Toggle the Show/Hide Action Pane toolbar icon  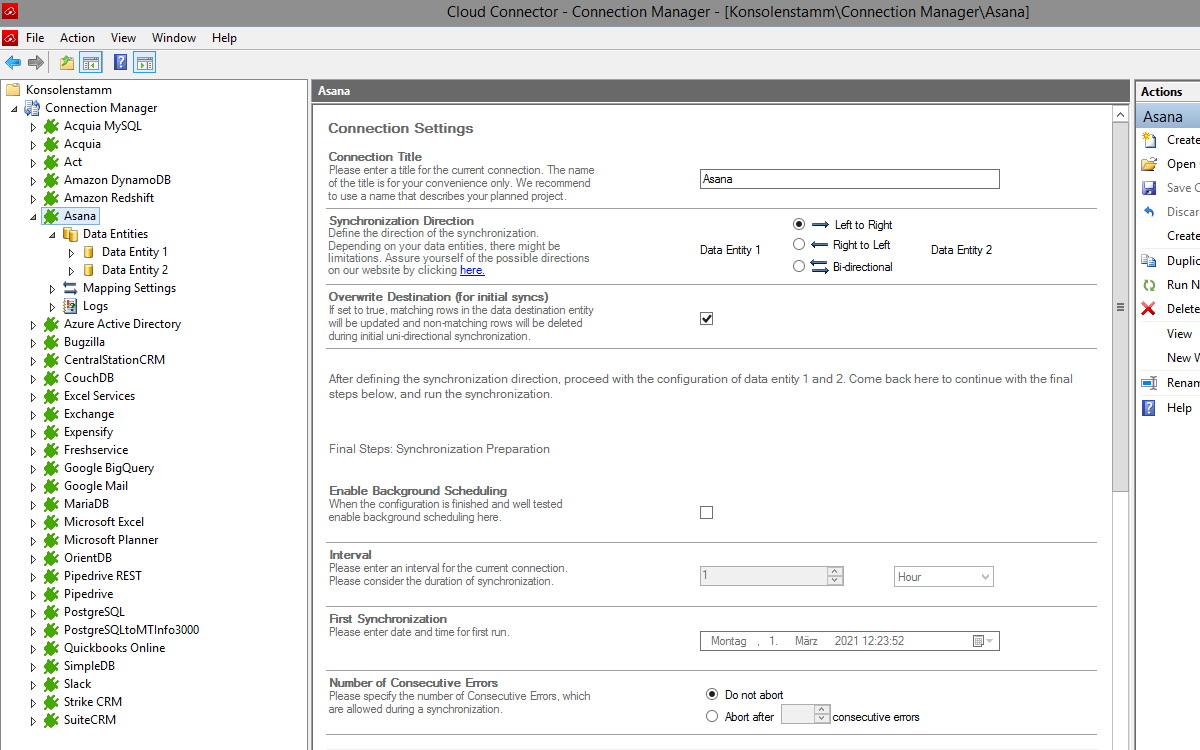pos(144,63)
